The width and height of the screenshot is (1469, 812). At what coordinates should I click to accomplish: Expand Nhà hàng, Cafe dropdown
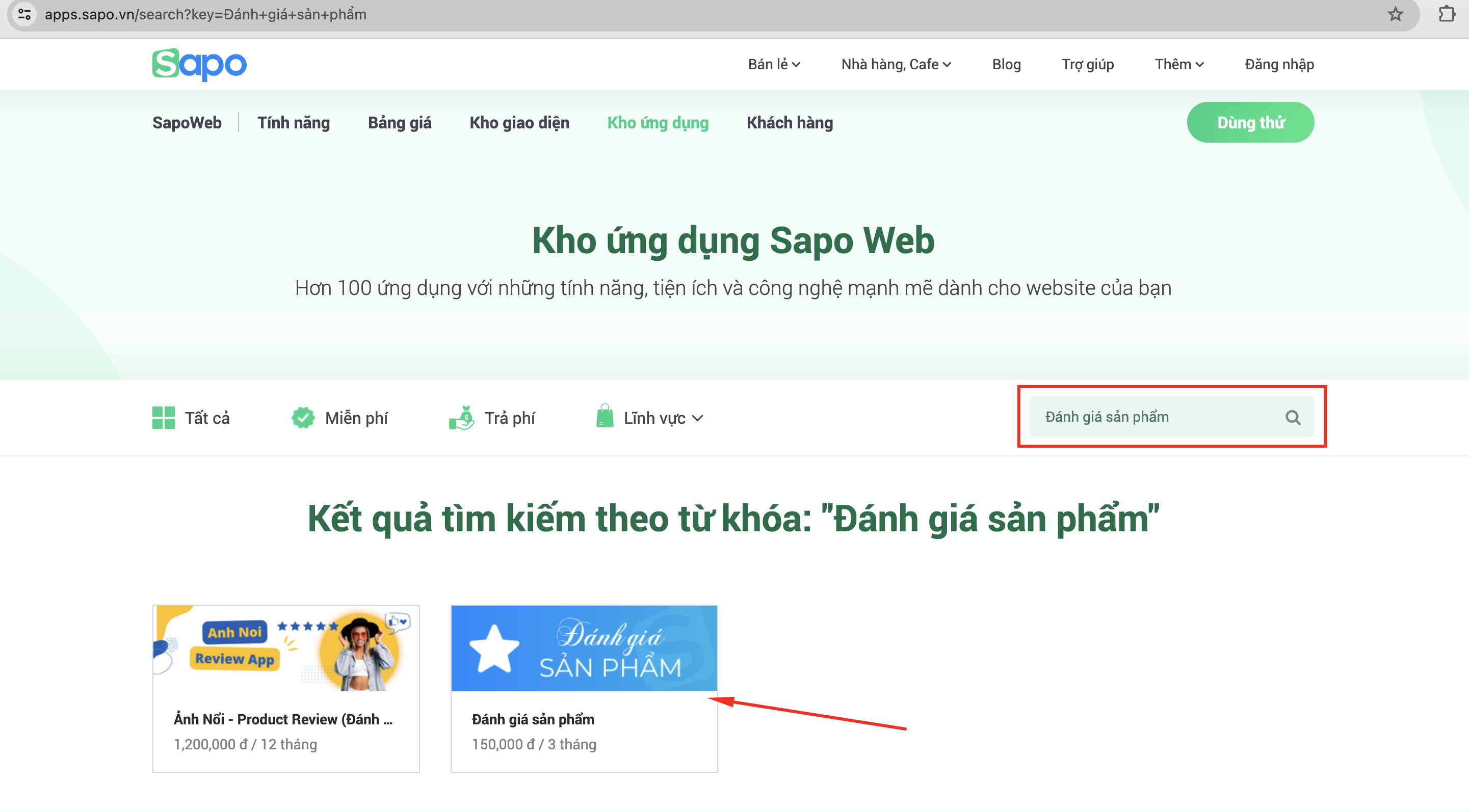pyautogui.click(x=896, y=64)
